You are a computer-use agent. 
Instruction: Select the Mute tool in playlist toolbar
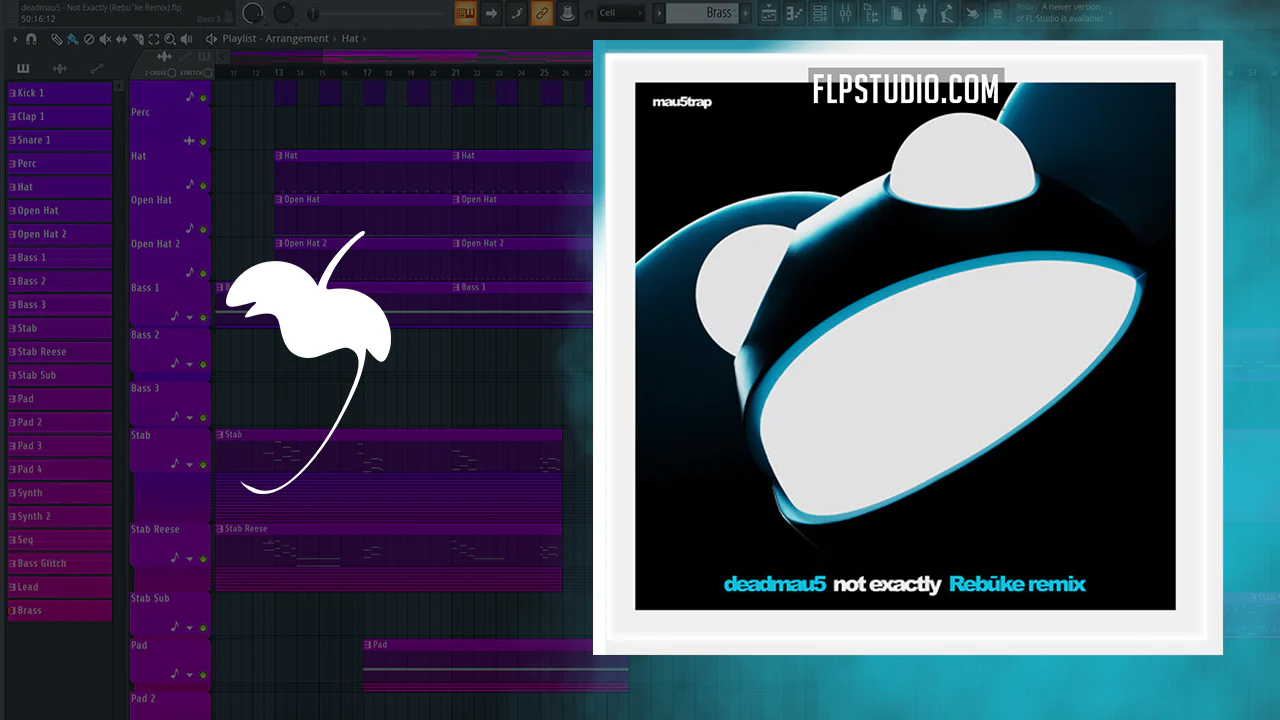(105, 39)
